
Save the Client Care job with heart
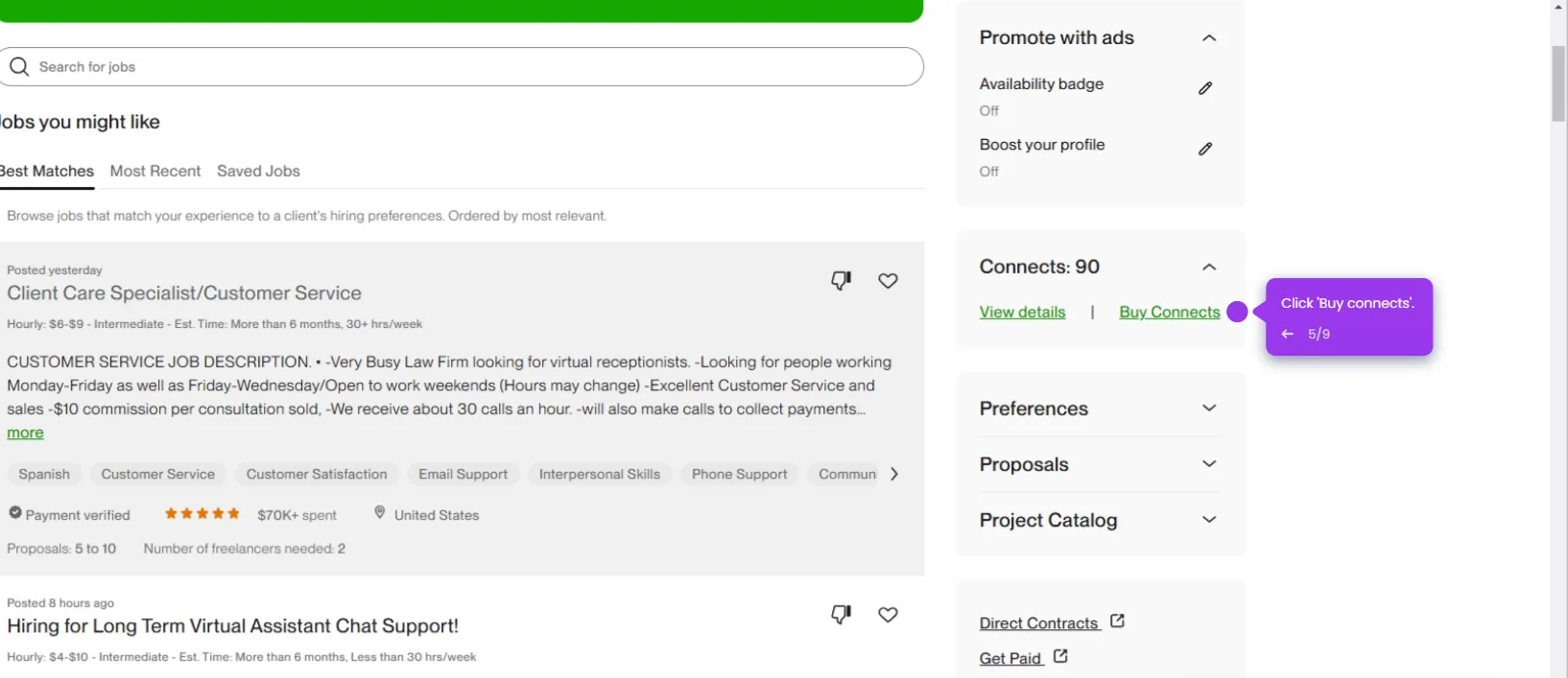[888, 280]
